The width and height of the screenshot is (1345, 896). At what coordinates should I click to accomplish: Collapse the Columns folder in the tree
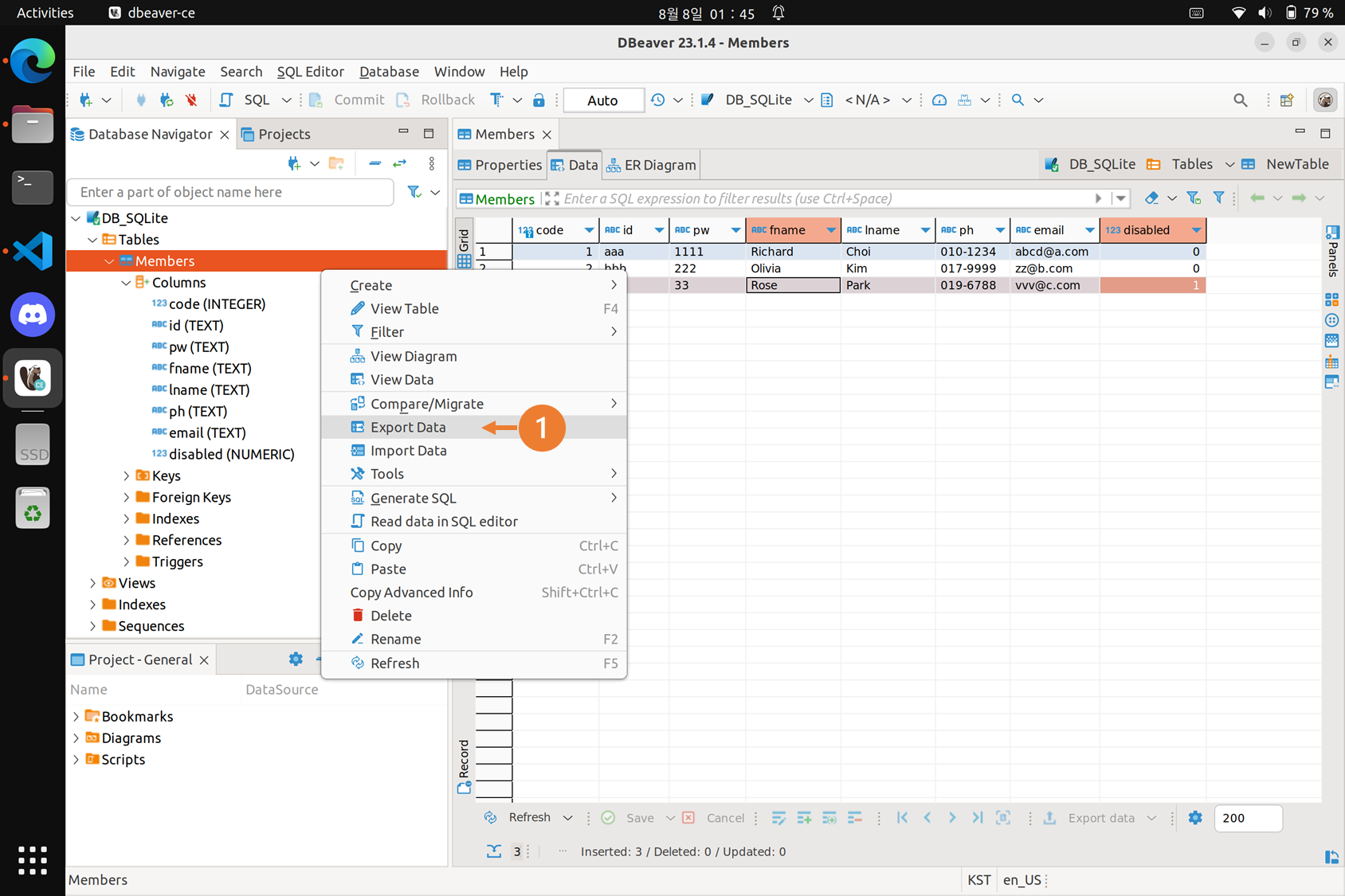pyautogui.click(x=126, y=283)
